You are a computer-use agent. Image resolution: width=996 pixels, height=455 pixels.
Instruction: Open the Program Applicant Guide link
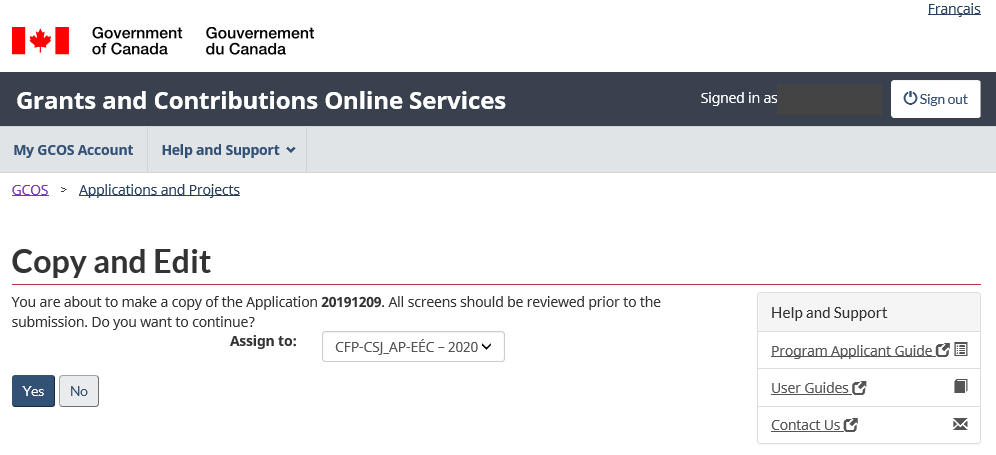pos(852,351)
